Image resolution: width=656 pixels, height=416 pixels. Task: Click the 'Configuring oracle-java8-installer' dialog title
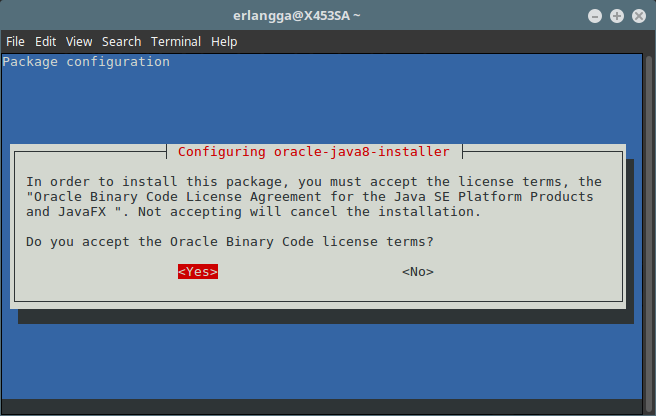pyautogui.click(x=314, y=152)
